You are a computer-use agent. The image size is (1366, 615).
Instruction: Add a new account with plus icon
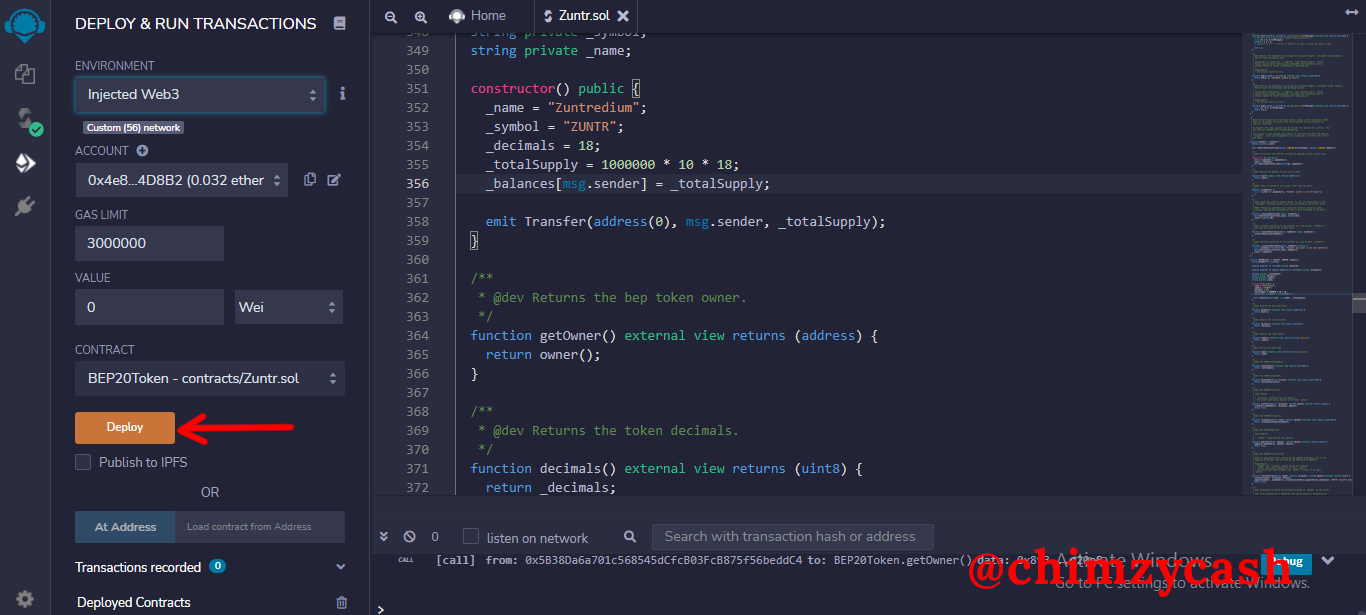pos(142,151)
